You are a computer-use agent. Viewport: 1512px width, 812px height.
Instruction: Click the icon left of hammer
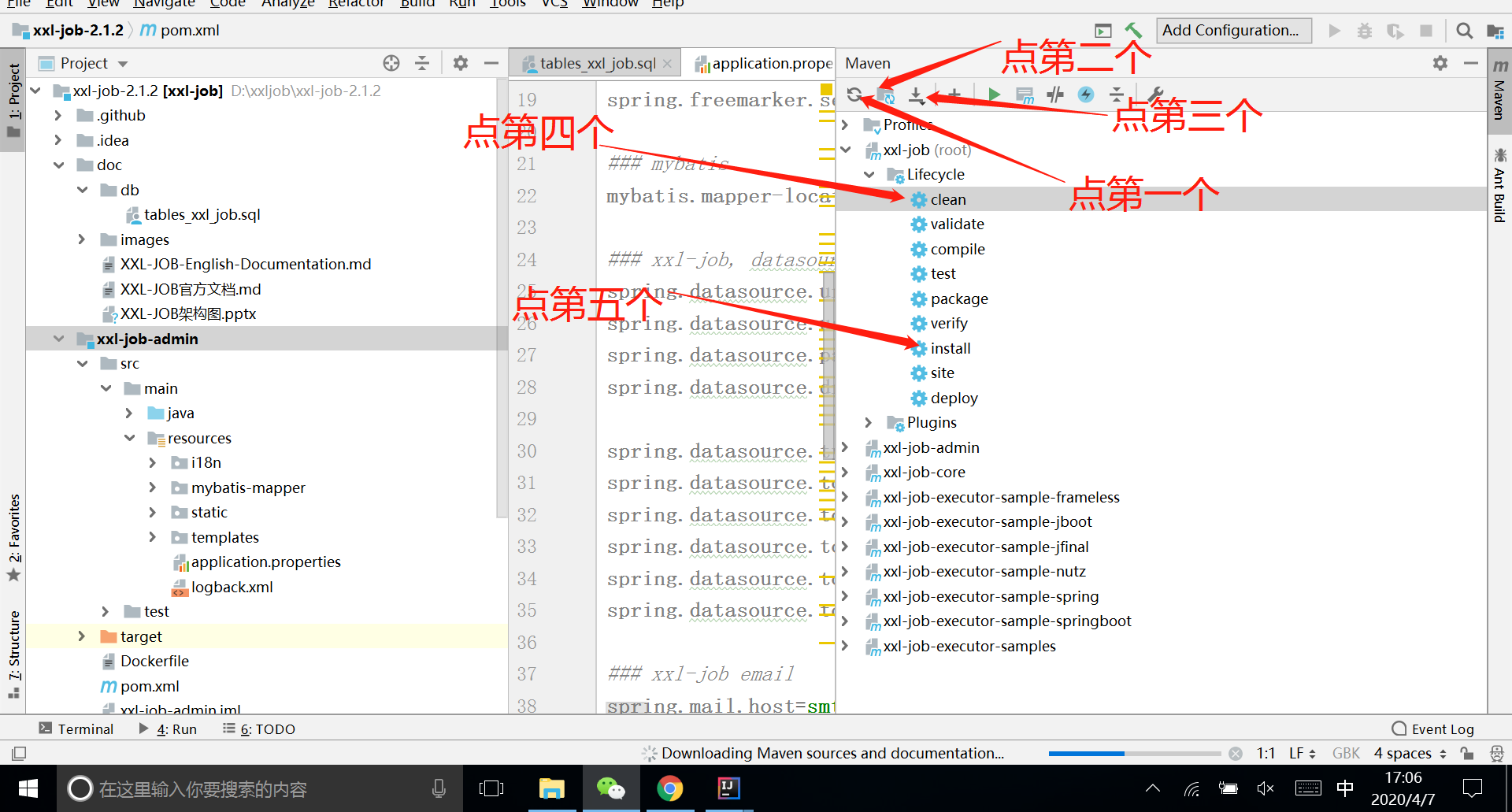pos(1103,31)
